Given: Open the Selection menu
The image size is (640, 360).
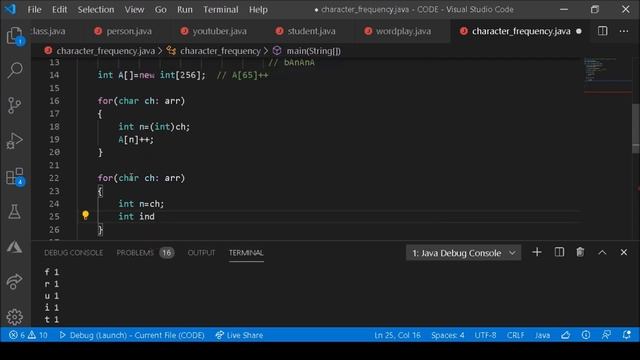Looking at the screenshot, I should 96,9.
